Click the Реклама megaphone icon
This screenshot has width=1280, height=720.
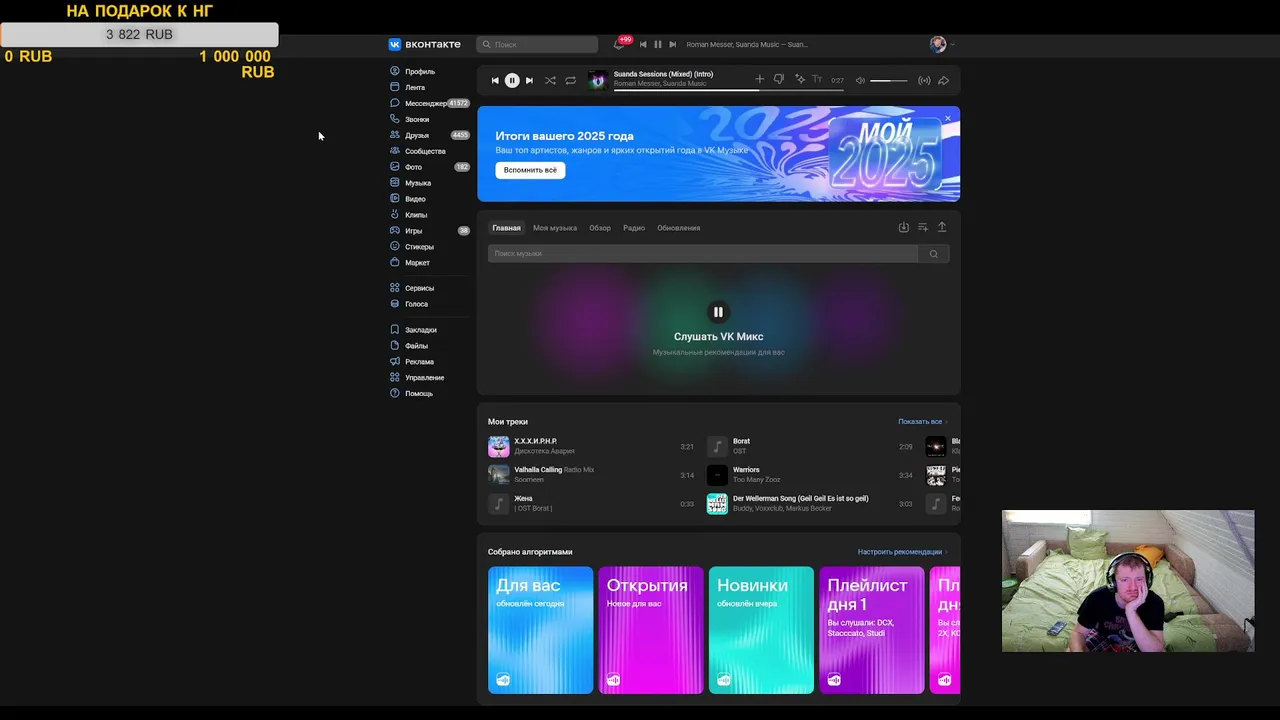tap(395, 362)
